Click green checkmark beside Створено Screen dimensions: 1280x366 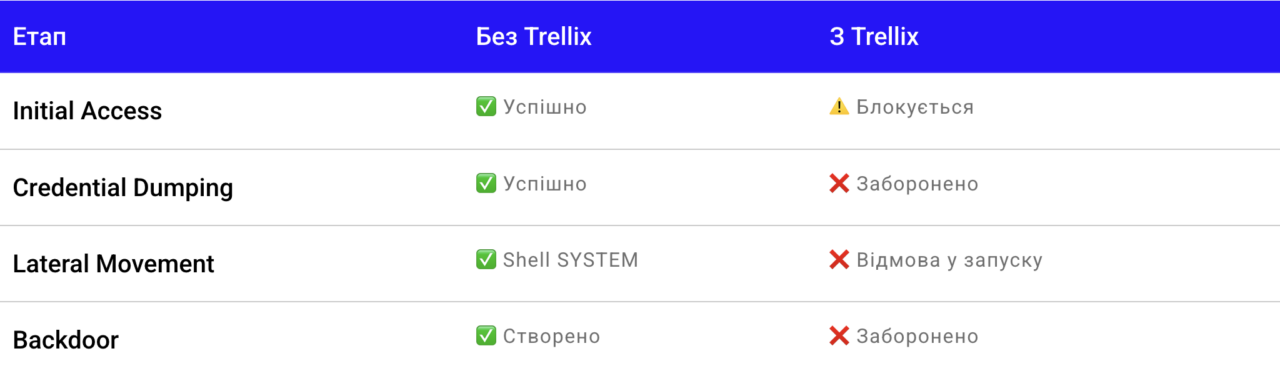486,336
